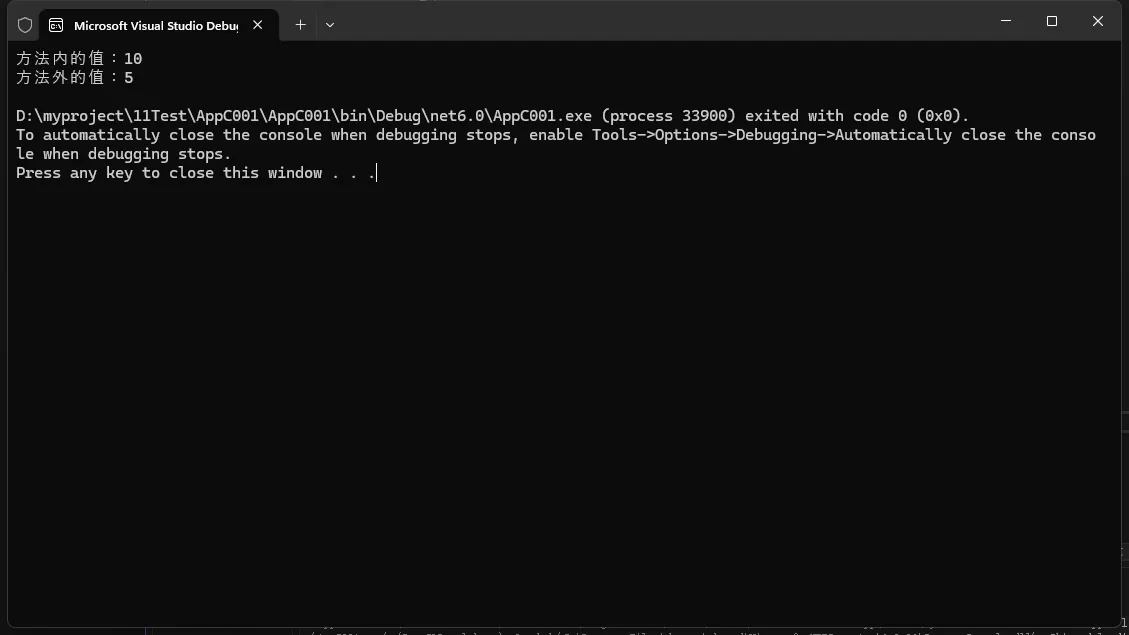
Task: Expand the new tab profile dropdown chevron
Action: [330, 25]
